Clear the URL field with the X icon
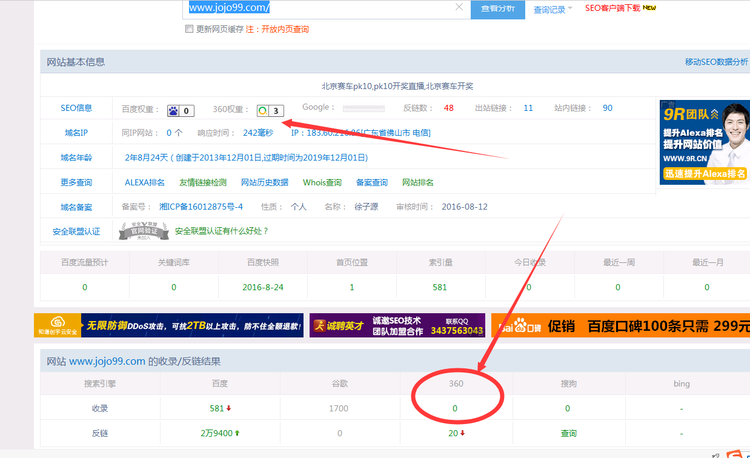 pos(459,7)
